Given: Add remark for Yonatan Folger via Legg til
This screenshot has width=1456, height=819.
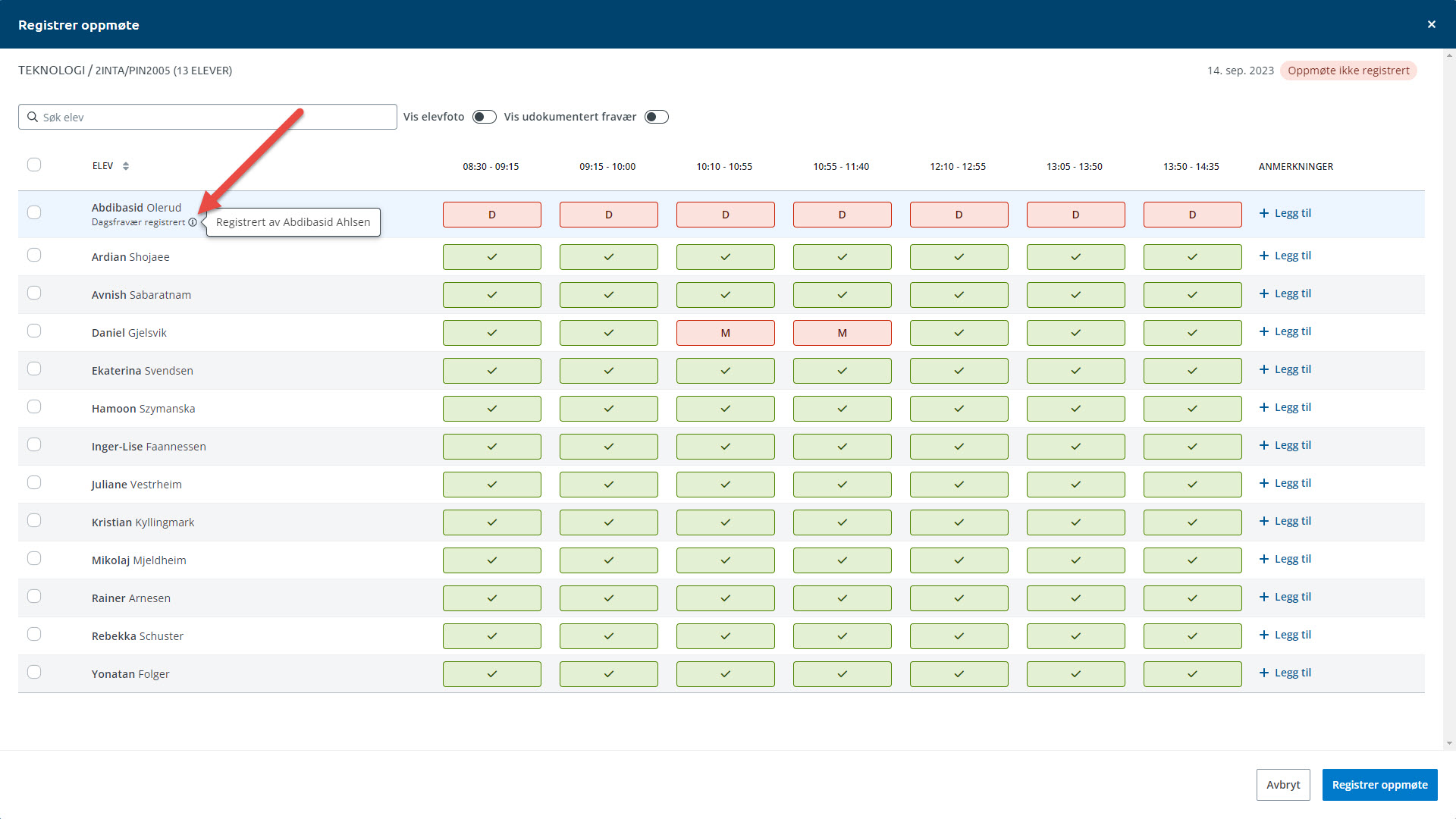Looking at the screenshot, I should (x=1285, y=673).
